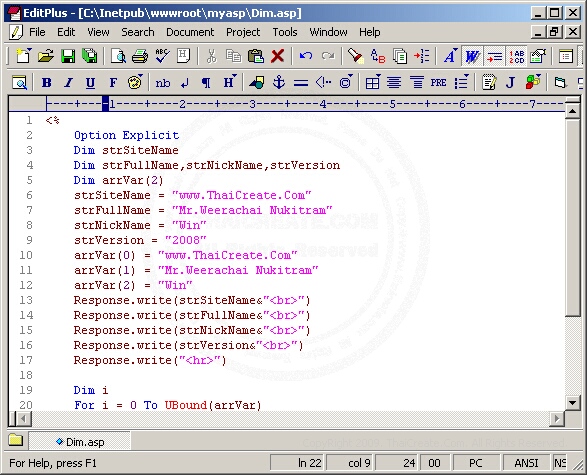The image size is (587, 475).
Task: Click the Paste clipboard icon
Action: (x=256, y=57)
